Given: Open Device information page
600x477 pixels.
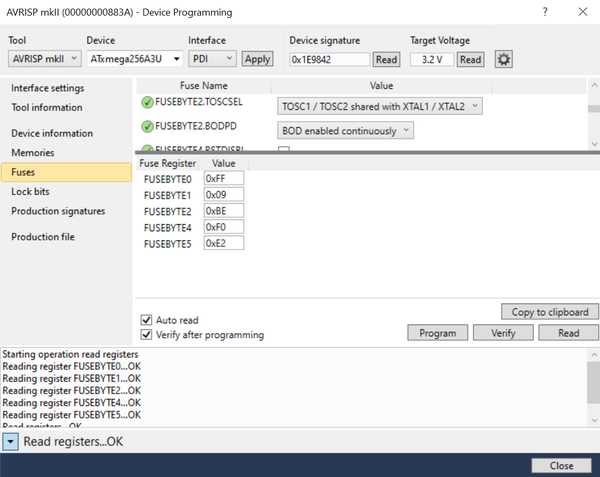Looking at the screenshot, I should tap(52, 133).
